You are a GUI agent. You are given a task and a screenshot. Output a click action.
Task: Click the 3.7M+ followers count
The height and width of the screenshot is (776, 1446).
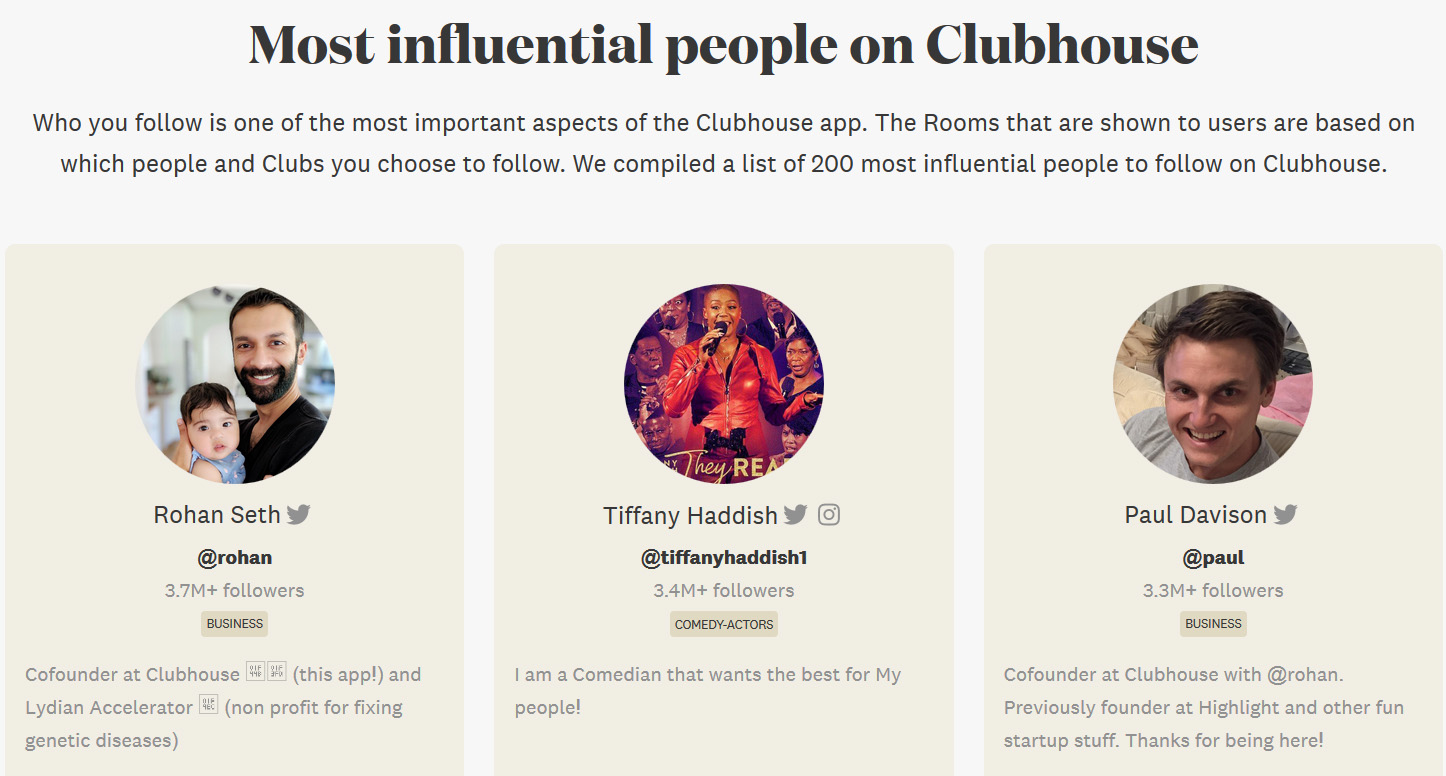pos(235,591)
